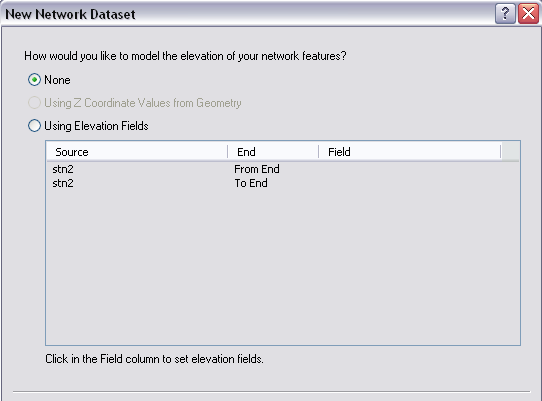Click the From End cell

[x=257, y=169]
